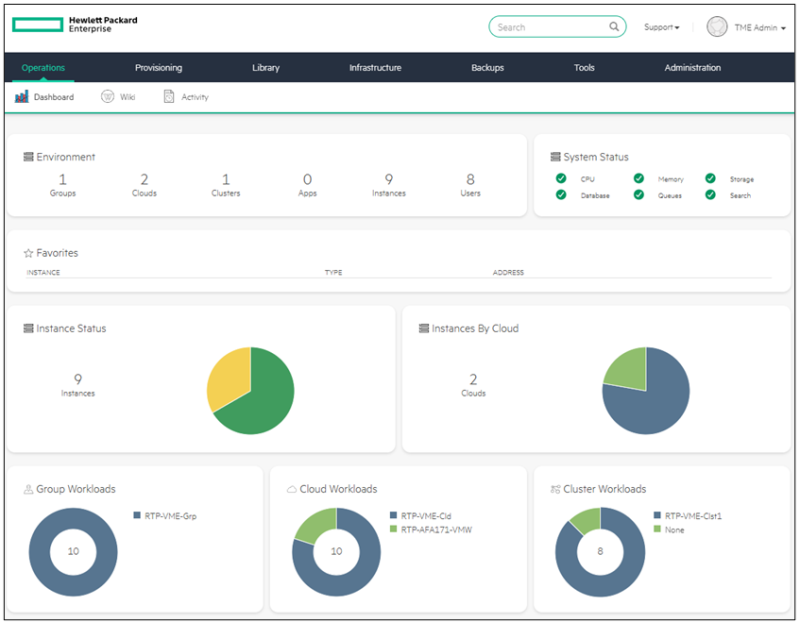
Task: Click the Cloud Workloads cloud icon
Action: point(292,489)
